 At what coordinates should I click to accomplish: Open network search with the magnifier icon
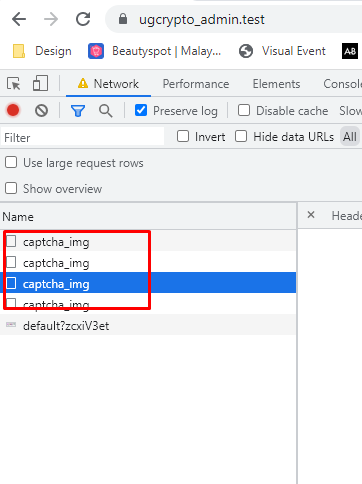pos(105,111)
